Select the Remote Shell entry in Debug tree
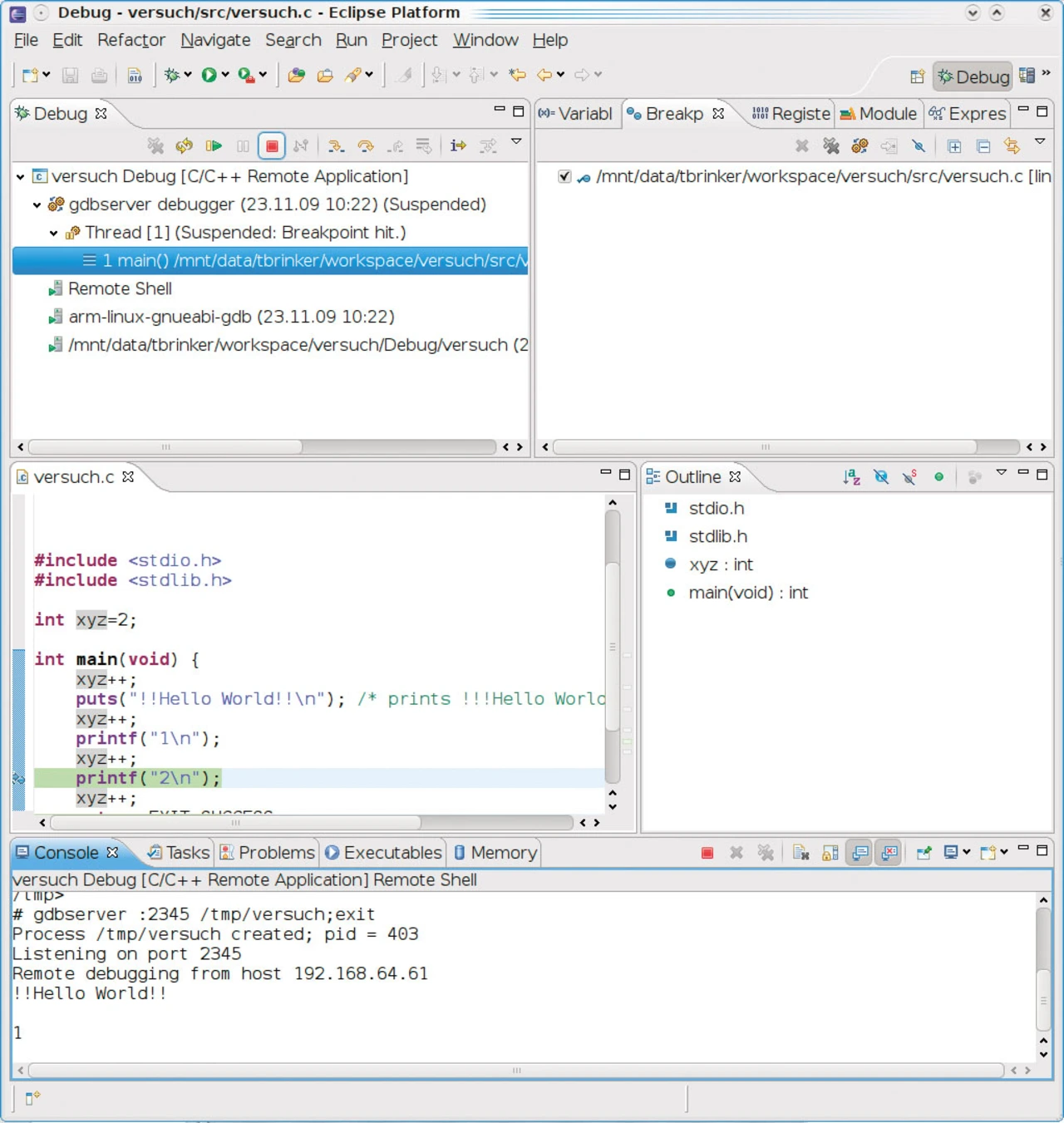Screen dimensions: 1064x1123 click(120, 288)
